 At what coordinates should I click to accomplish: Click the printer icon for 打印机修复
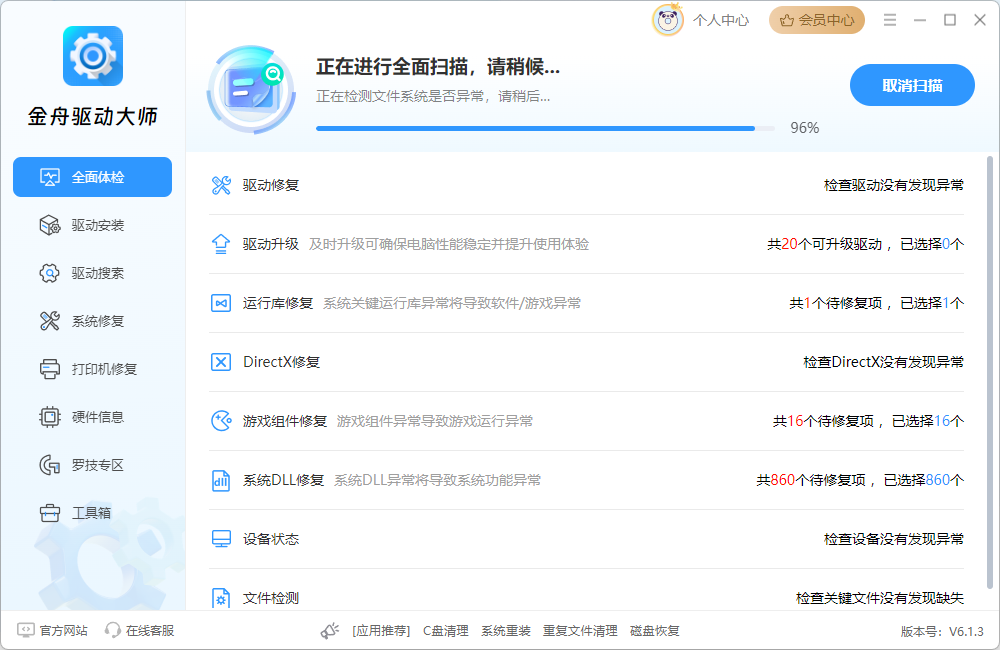tap(50, 369)
